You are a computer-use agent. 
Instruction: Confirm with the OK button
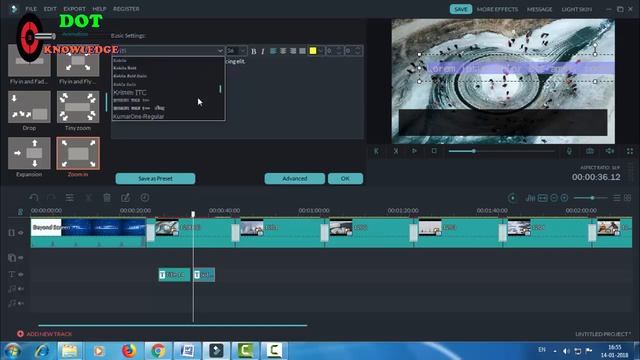(345, 178)
